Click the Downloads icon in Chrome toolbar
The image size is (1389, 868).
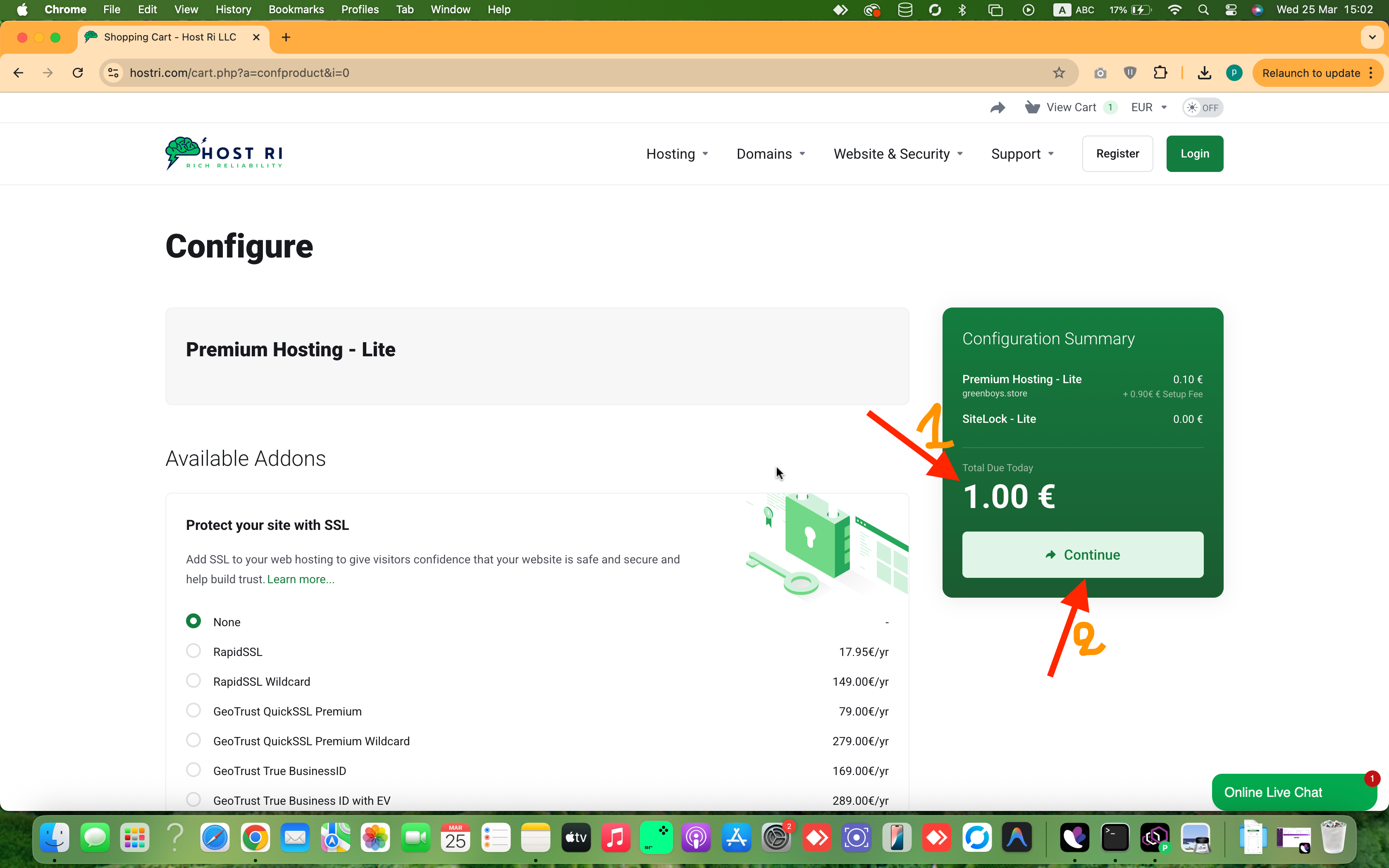point(1204,73)
